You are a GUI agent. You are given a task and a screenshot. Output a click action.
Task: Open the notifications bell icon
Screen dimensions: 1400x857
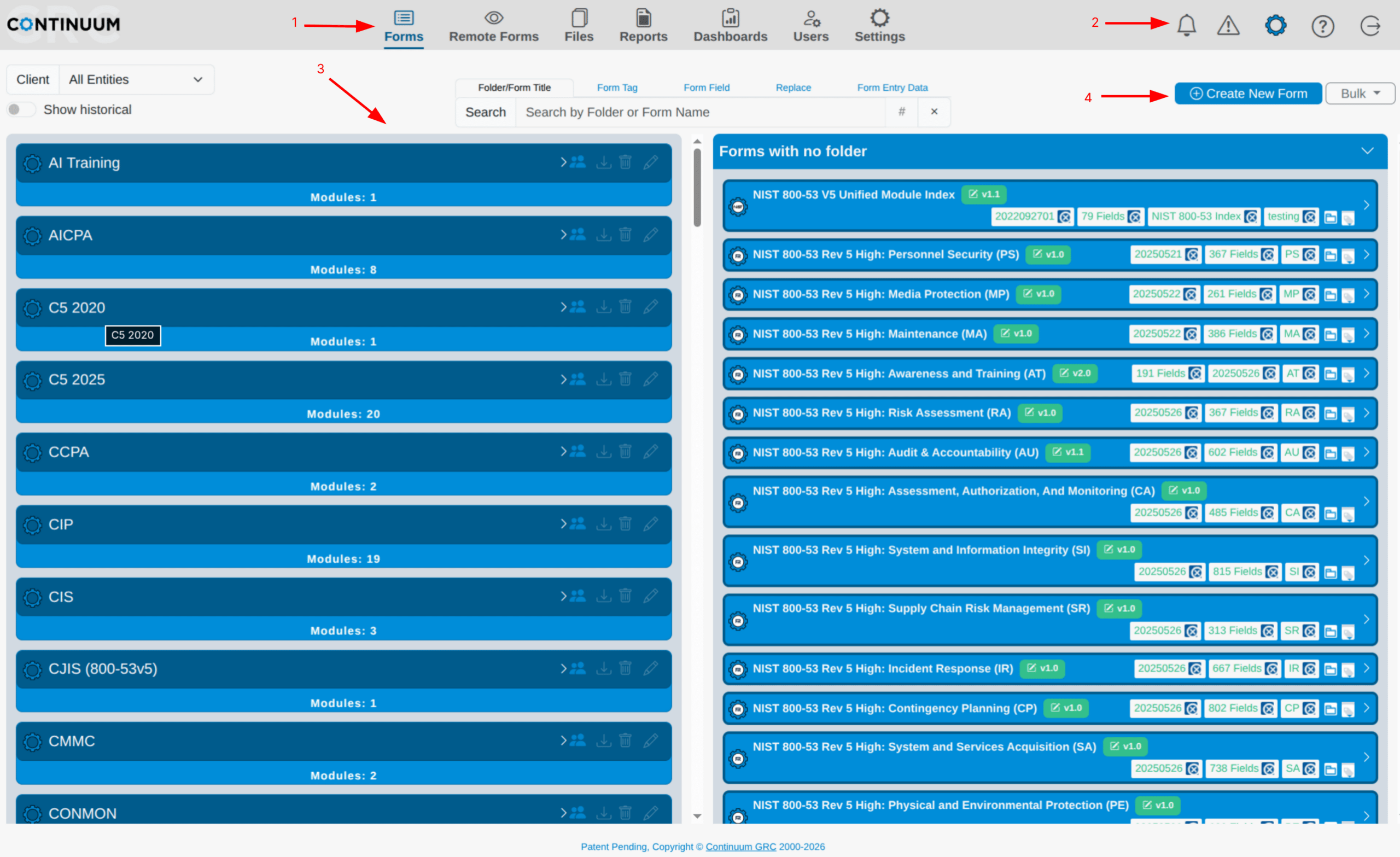1186,25
